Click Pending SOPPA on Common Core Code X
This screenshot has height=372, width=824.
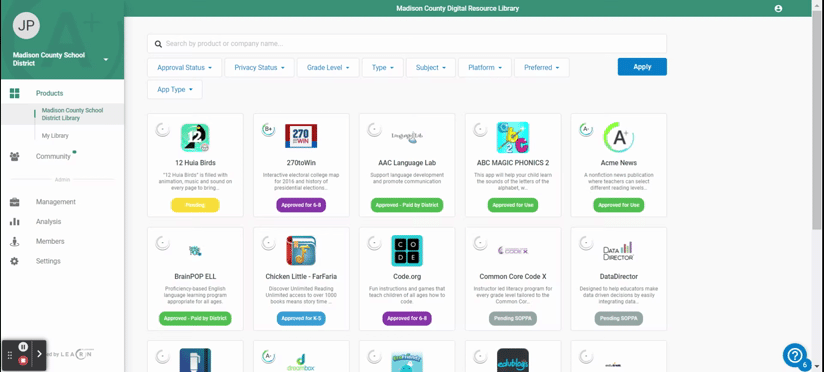pos(513,318)
